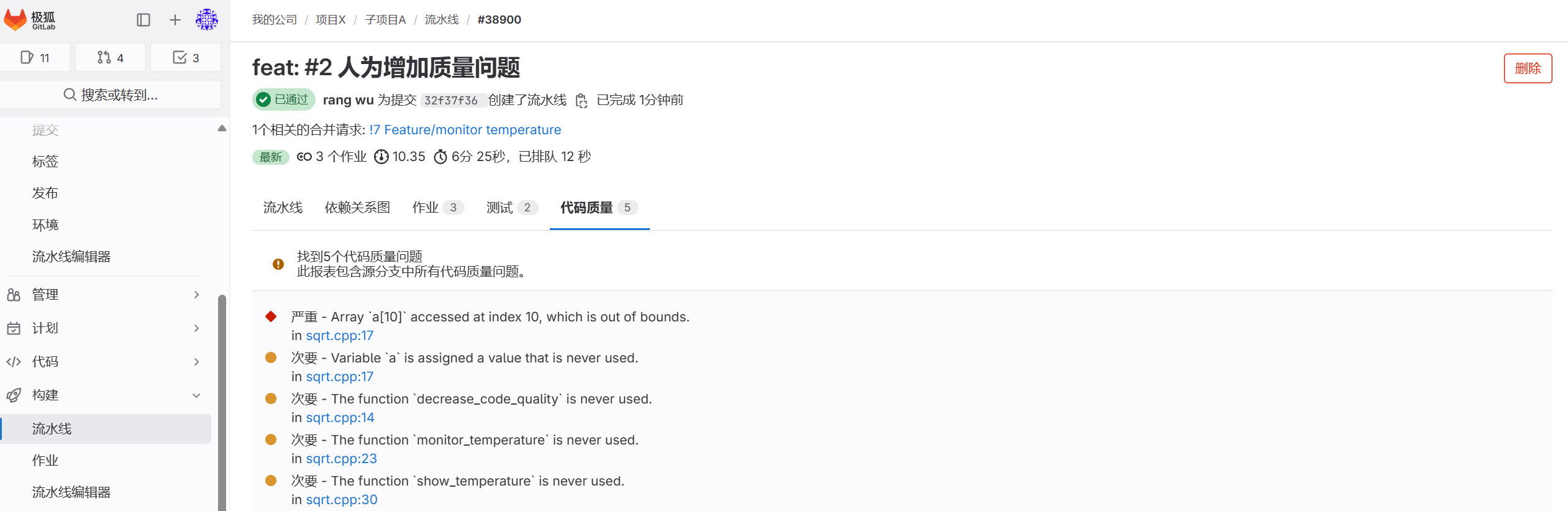Open the sqrt.cpp:23 file link
The height and width of the screenshot is (511, 1568).
(x=341, y=459)
